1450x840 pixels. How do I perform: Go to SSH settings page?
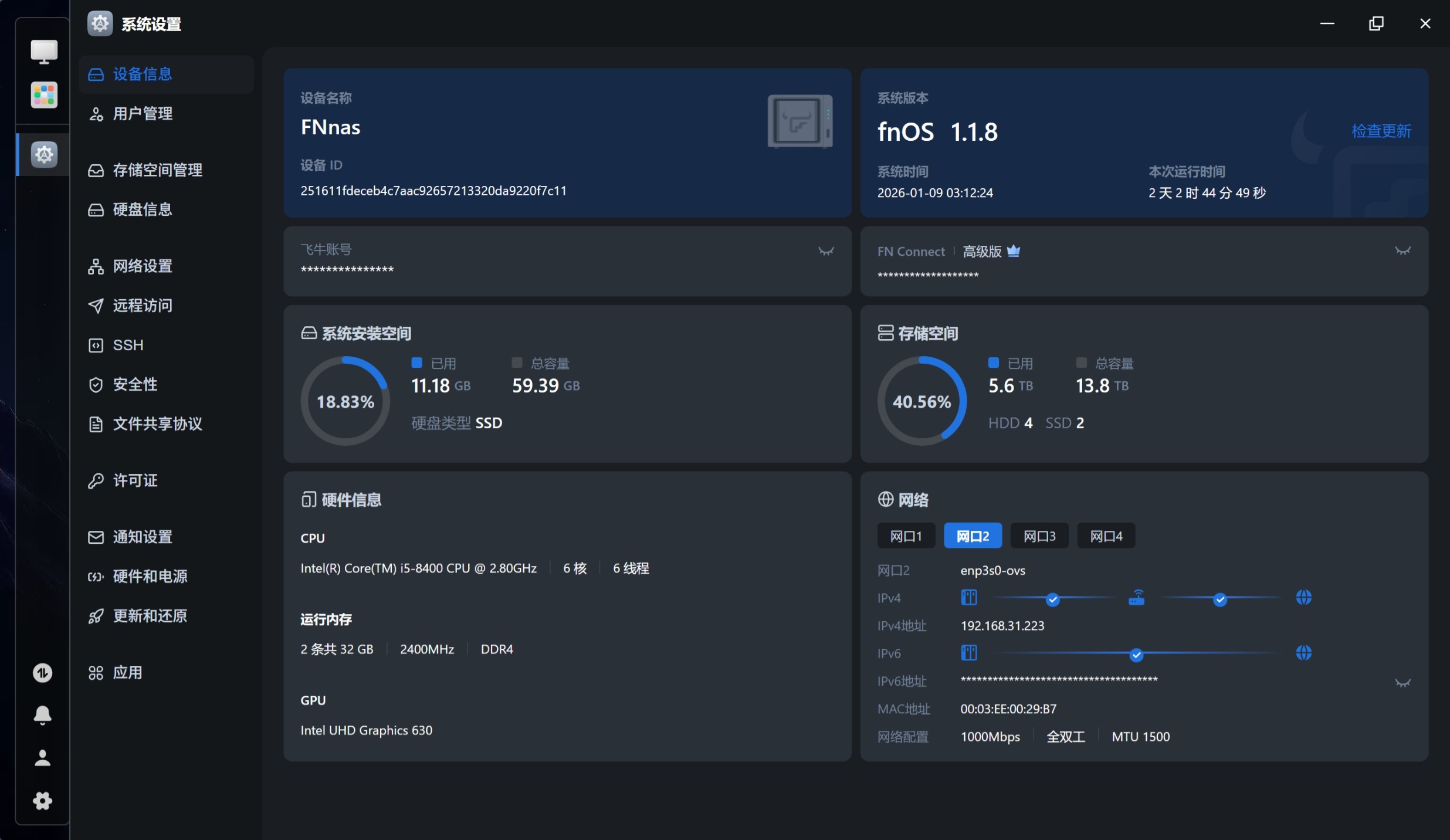pyautogui.click(x=128, y=345)
